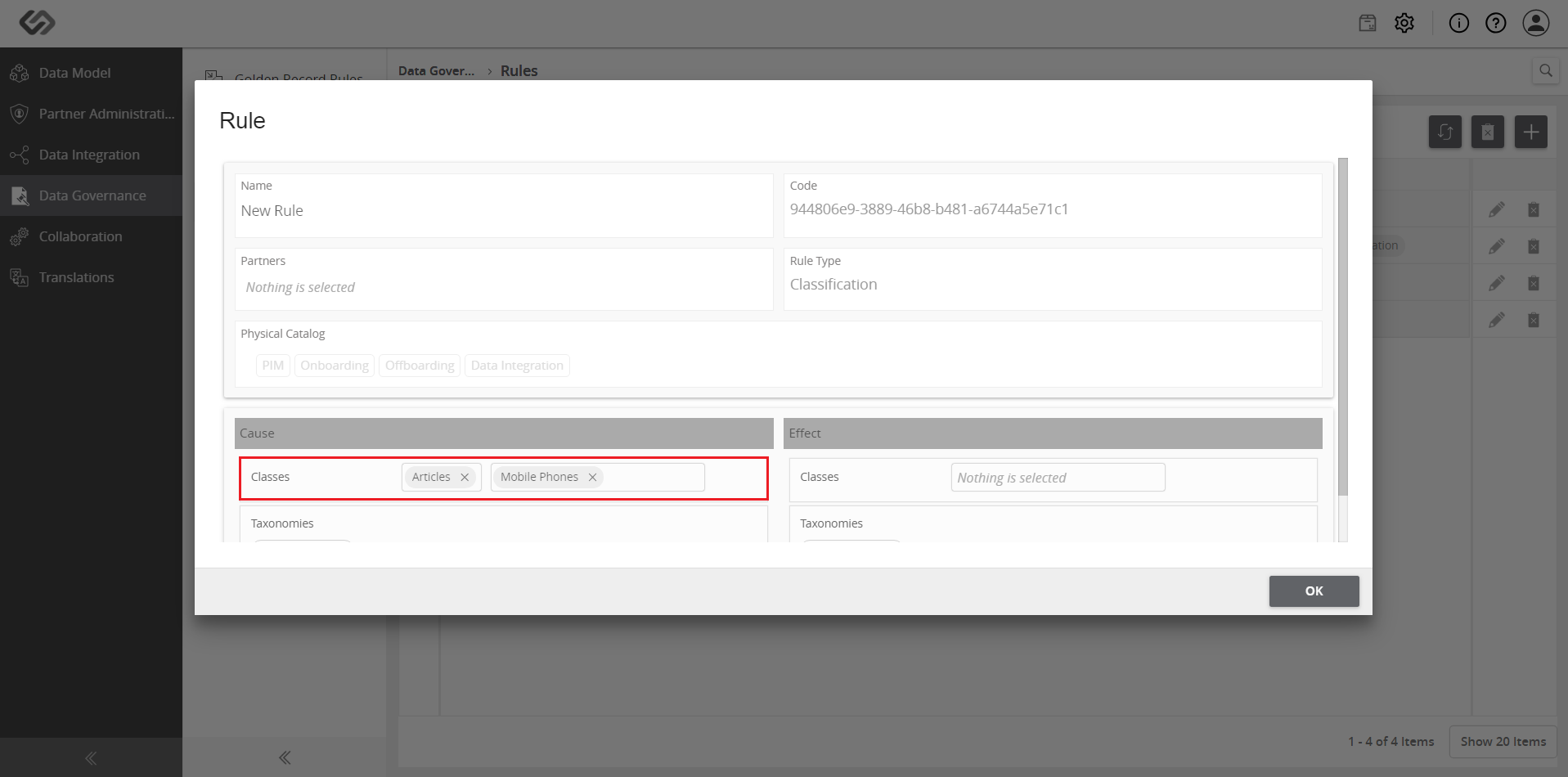Open the Partners selection field
The image size is (1568, 777).
coord(504,279)
